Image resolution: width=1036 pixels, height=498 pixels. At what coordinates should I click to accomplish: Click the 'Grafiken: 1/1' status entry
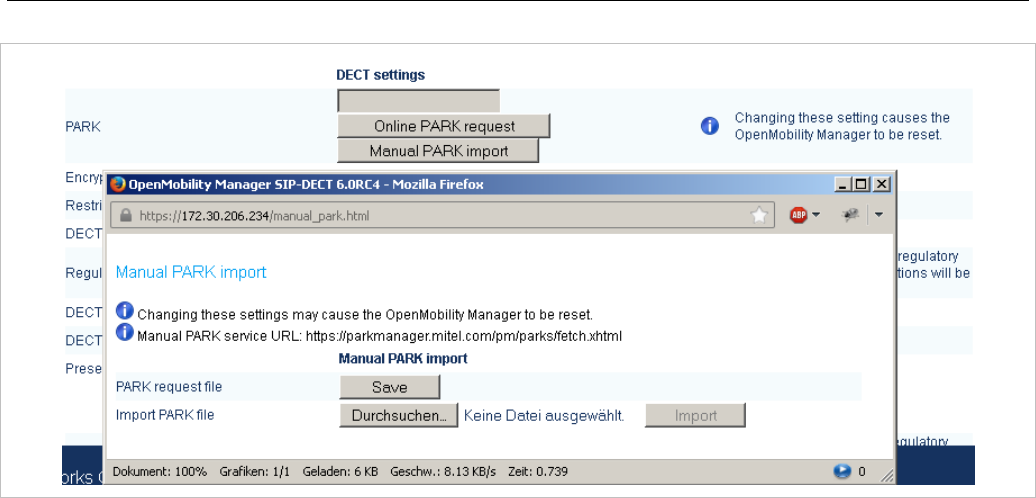(255, 472)
